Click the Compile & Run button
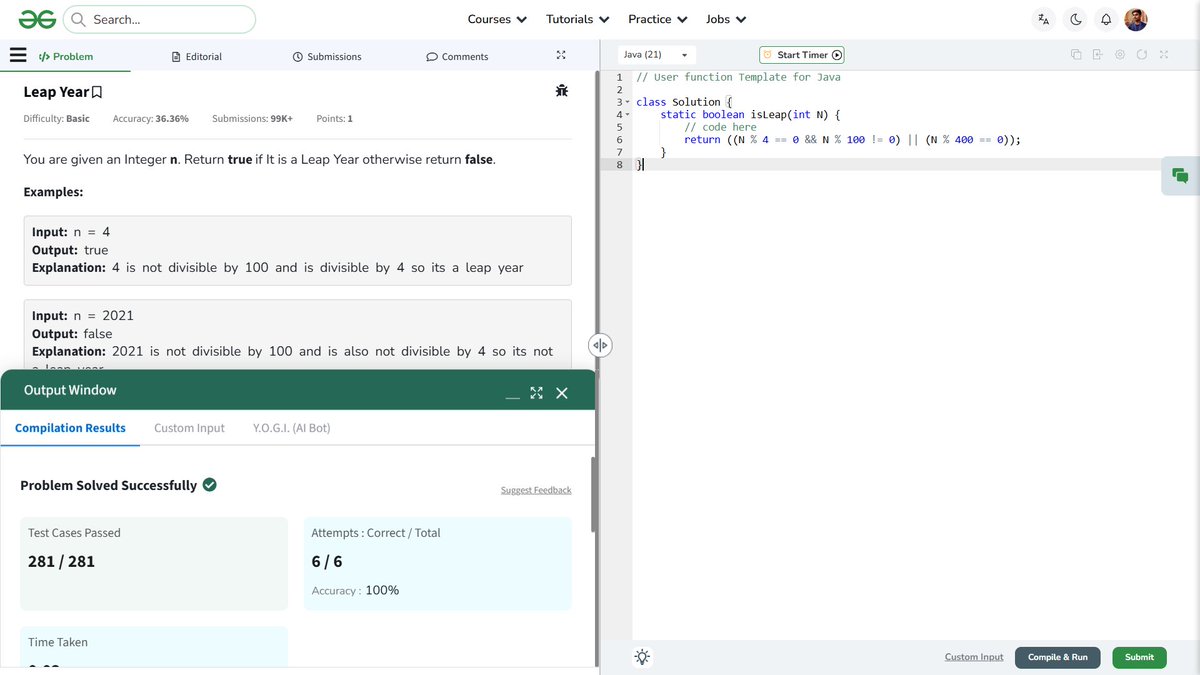This screenshot has width=1200, height=675. pos(1058,657)
